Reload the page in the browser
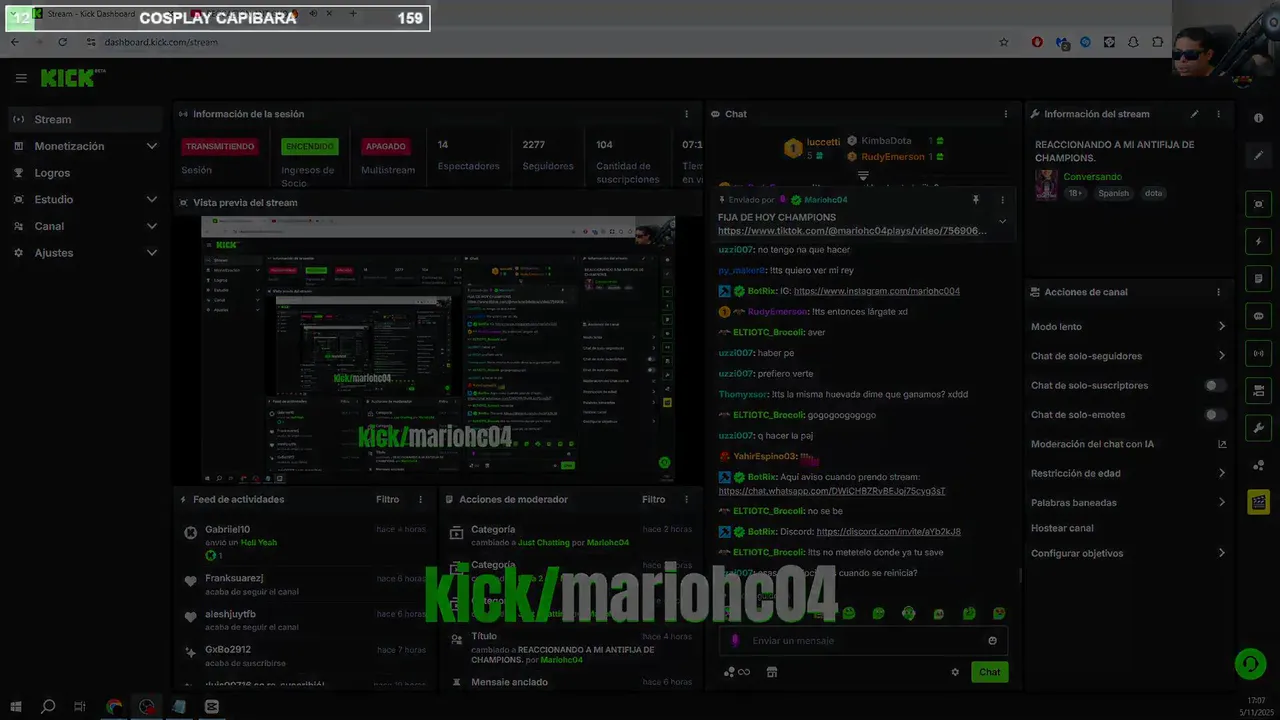This screenshot has width=1280, height=720. (x=62, y=42)
